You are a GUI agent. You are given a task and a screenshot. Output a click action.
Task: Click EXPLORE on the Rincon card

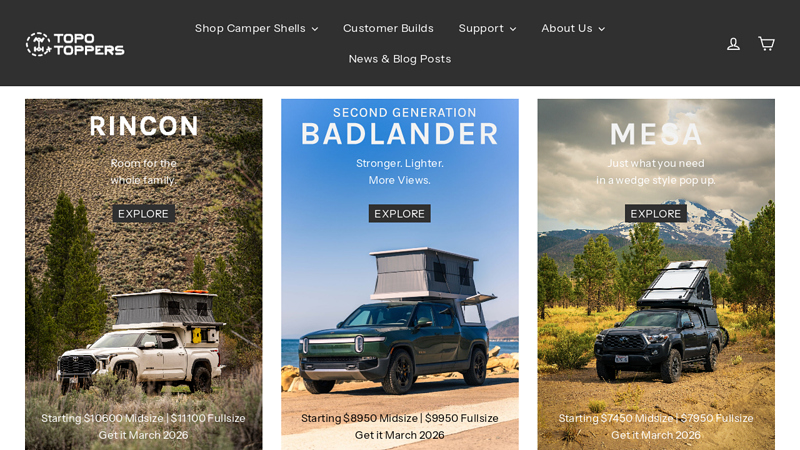[143, 214]
